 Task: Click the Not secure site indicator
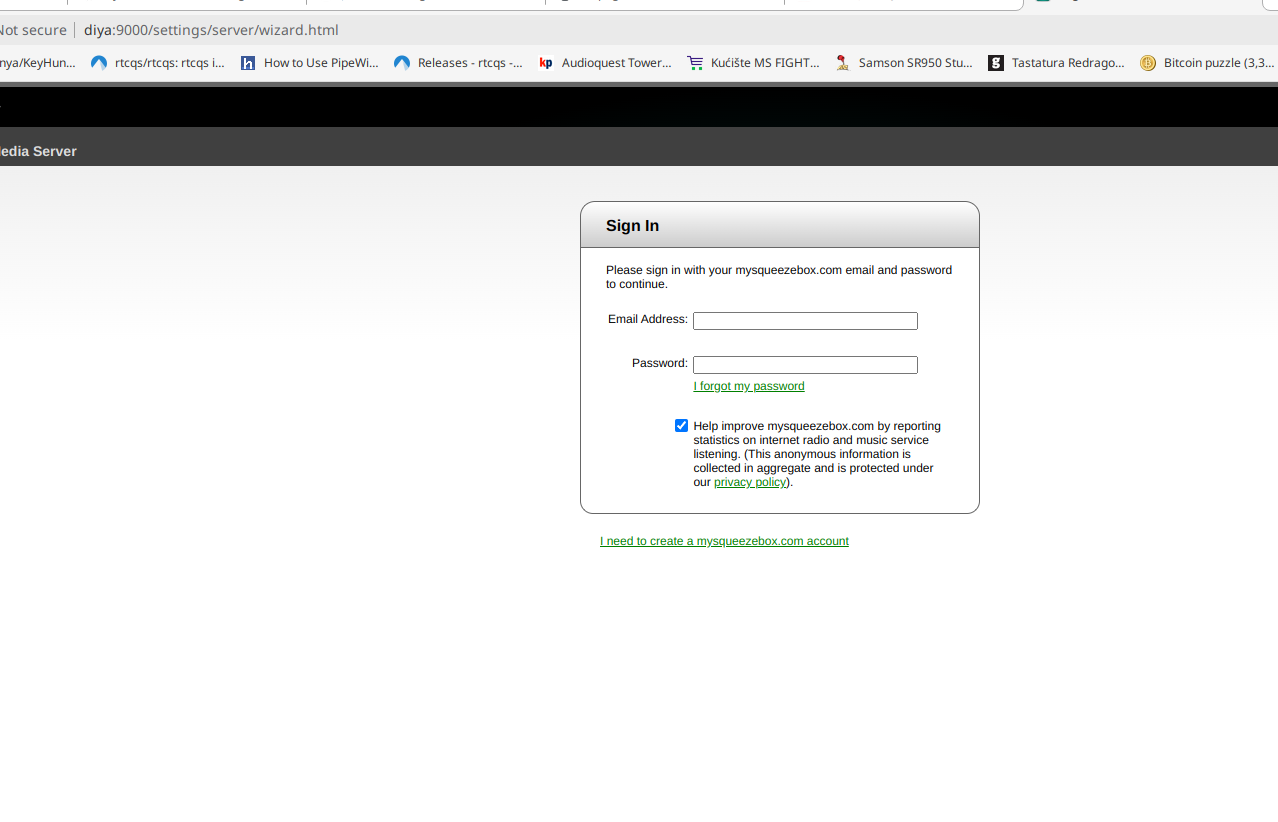33,30
